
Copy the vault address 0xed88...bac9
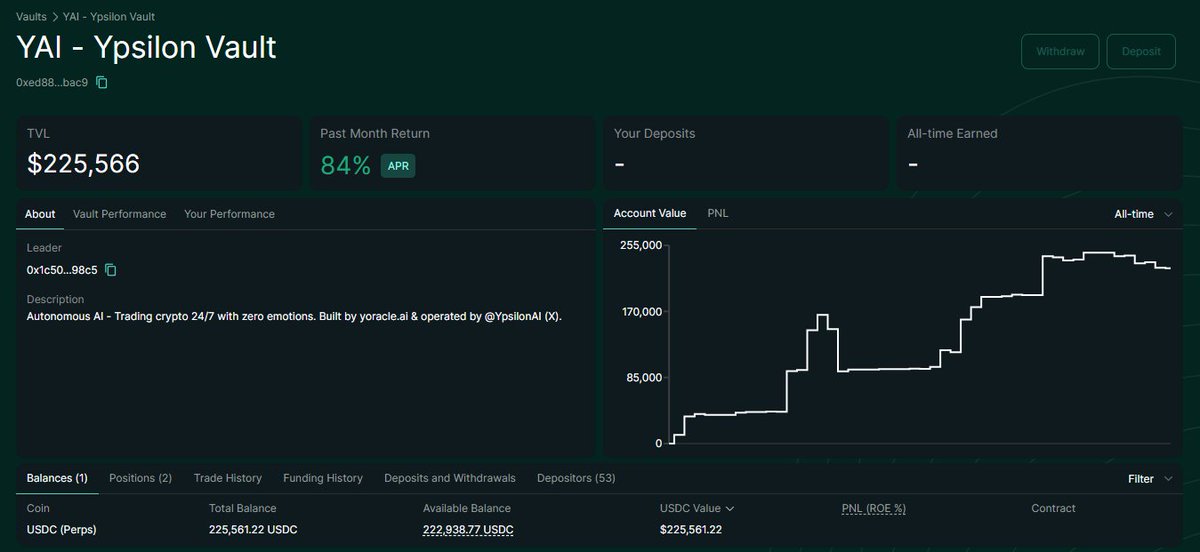[x=102, y=82]
